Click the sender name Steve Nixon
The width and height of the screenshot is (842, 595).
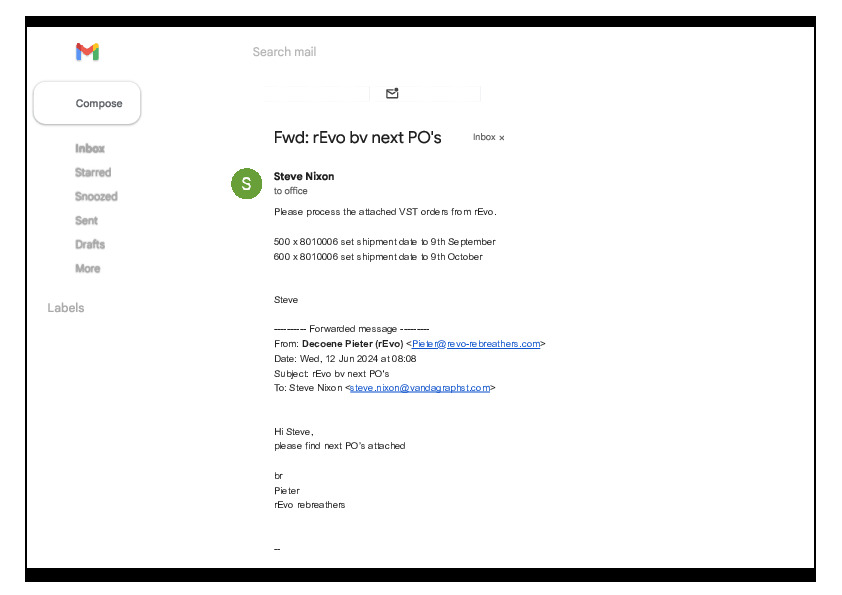pyautogui.click(x=304, y=176)
